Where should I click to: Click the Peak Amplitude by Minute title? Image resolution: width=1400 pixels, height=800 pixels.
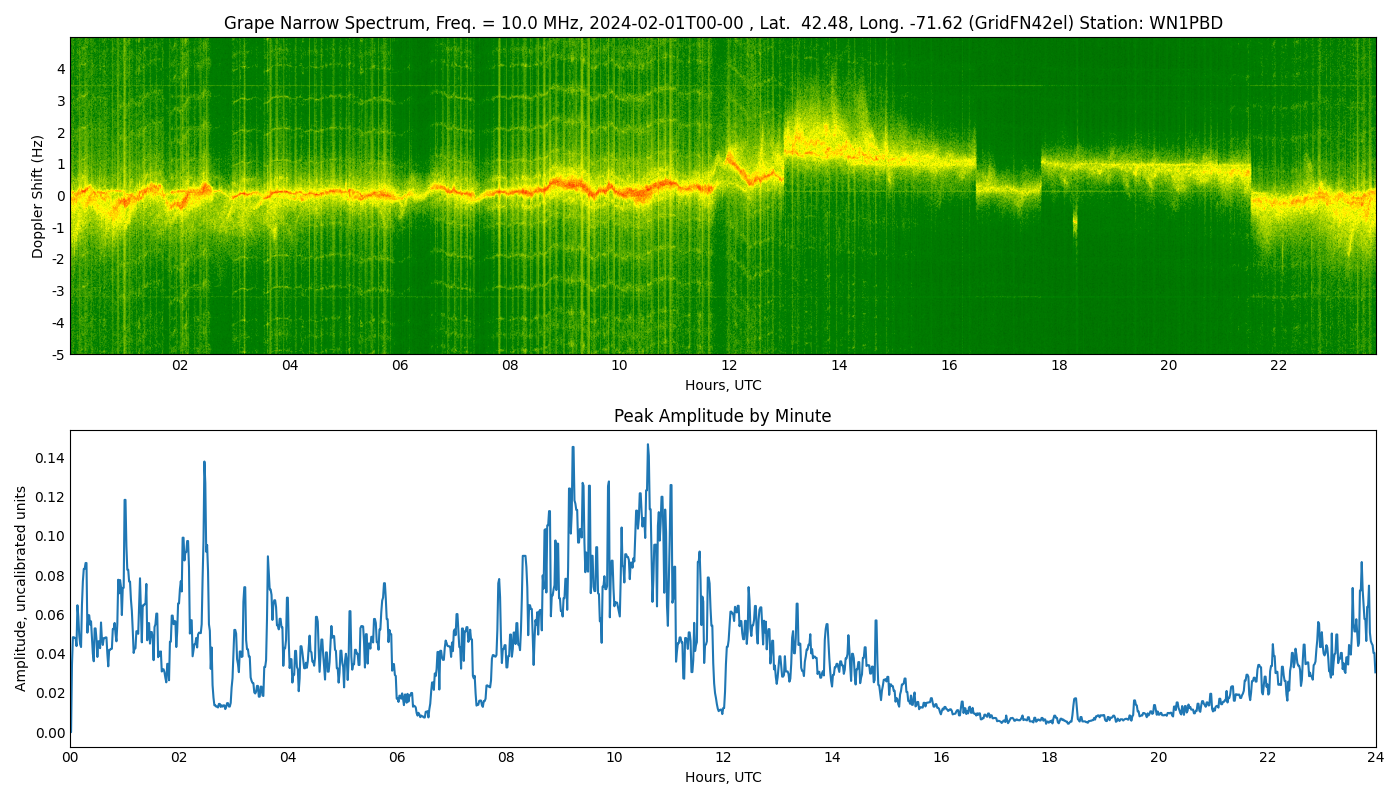(722, 416)
